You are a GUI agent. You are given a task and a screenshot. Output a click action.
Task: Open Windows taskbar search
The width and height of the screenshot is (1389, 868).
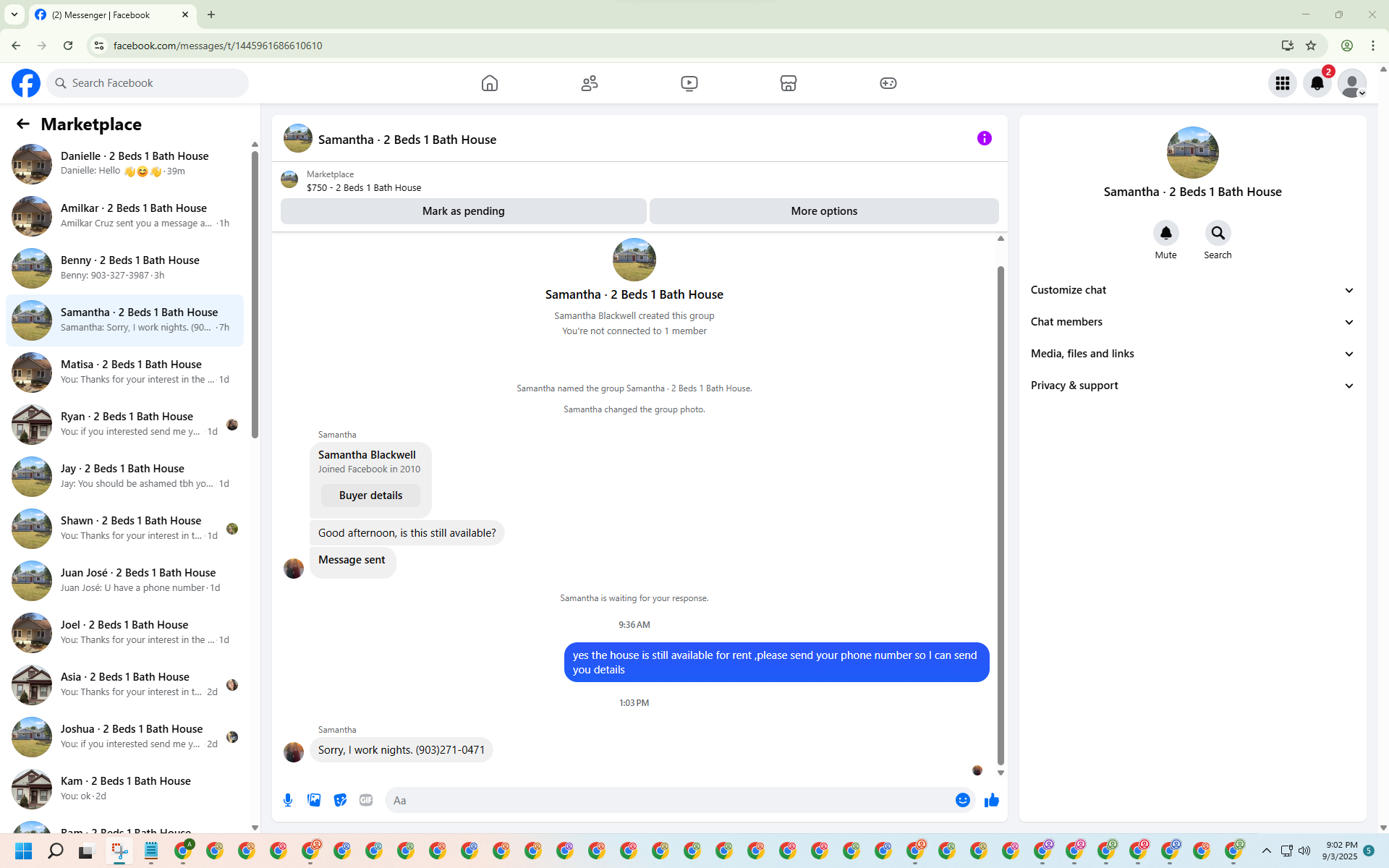(56, 851)
